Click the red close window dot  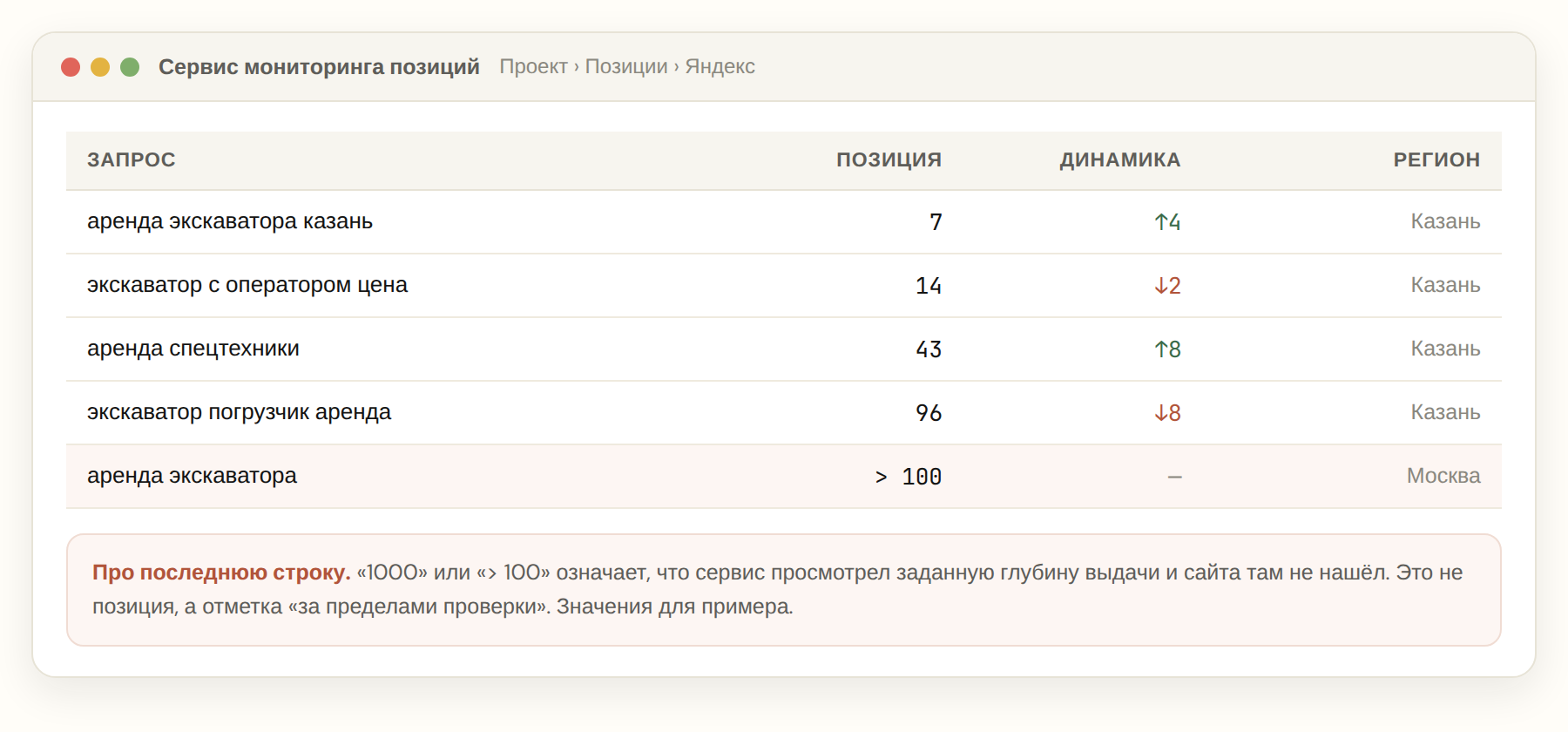coord(71,67)
